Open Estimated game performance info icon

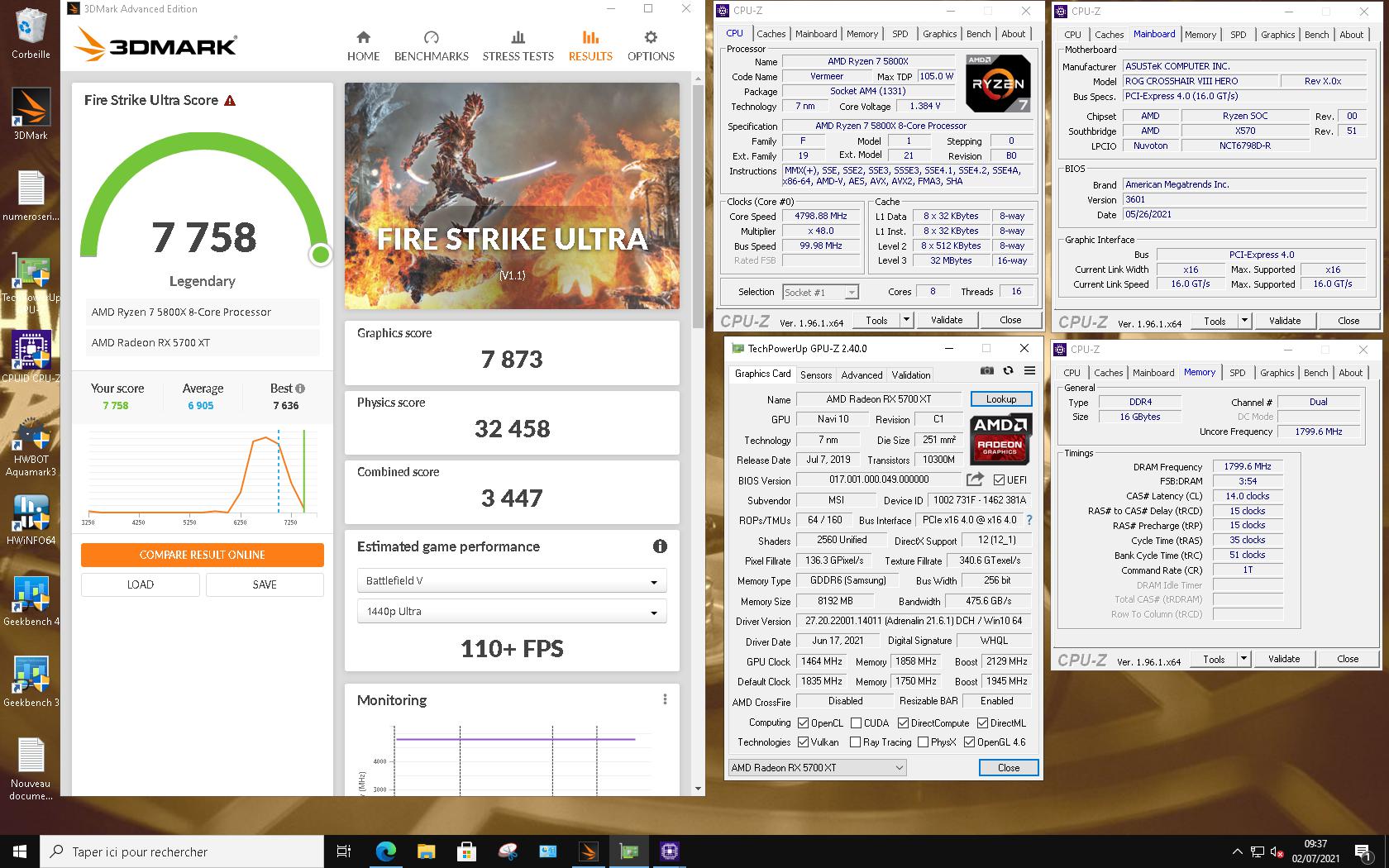pyautogui.click(x=660, y=546)
